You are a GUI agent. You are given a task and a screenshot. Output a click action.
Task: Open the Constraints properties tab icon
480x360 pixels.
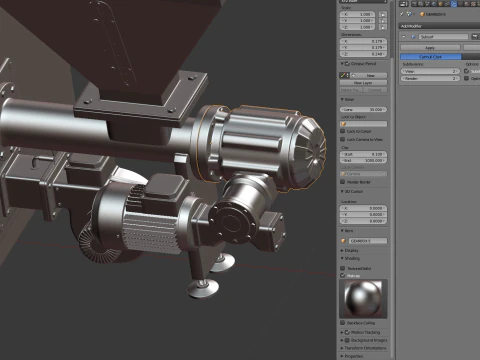pyautogui.click(x=447, y=4)
